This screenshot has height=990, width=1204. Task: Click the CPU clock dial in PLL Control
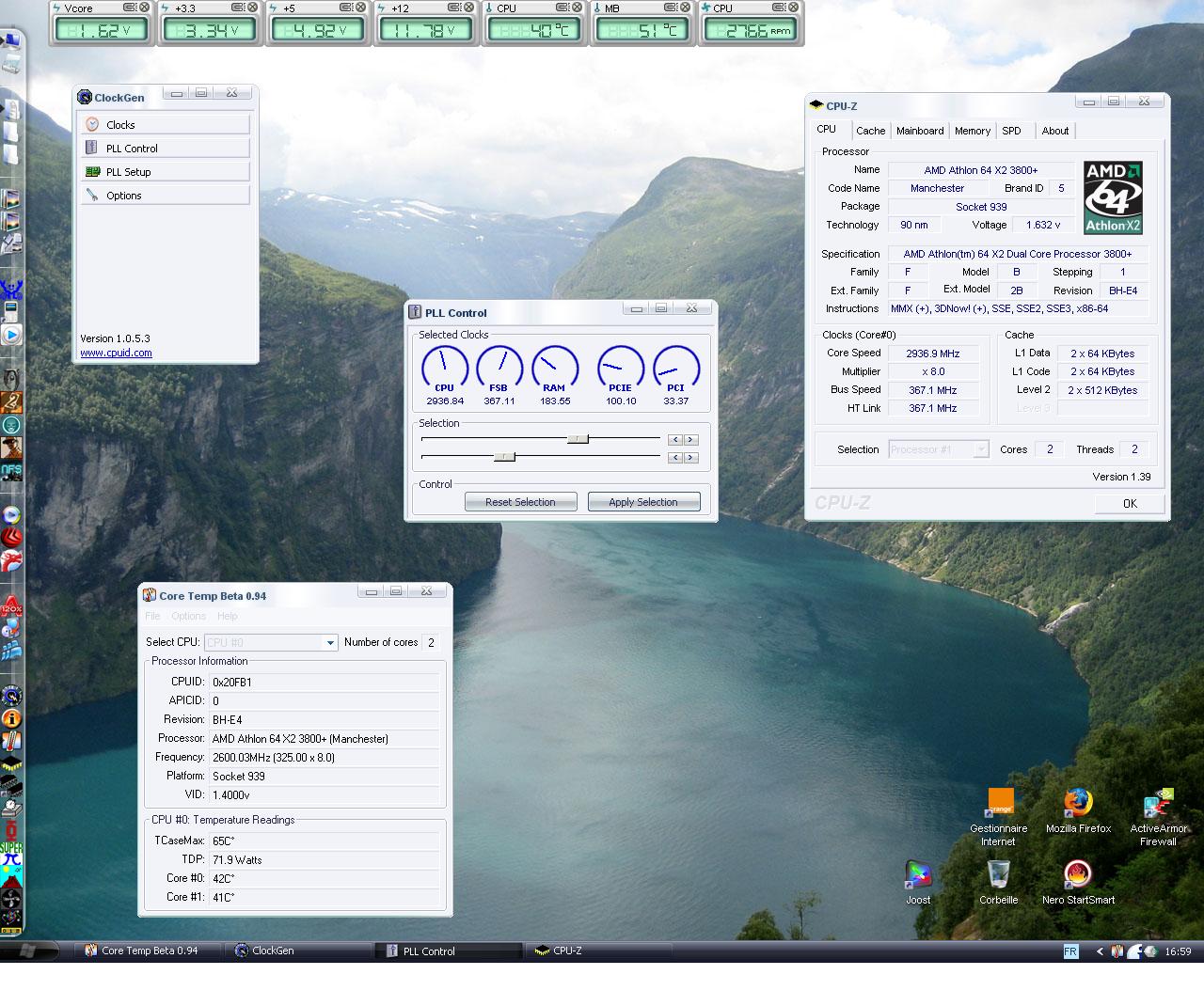(444, 369)
